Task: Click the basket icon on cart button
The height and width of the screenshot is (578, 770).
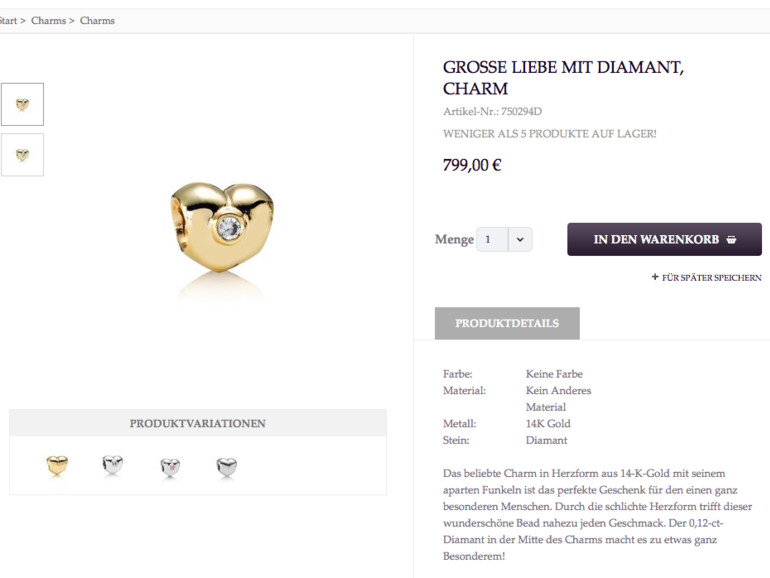Action: (x=731, y=240)
